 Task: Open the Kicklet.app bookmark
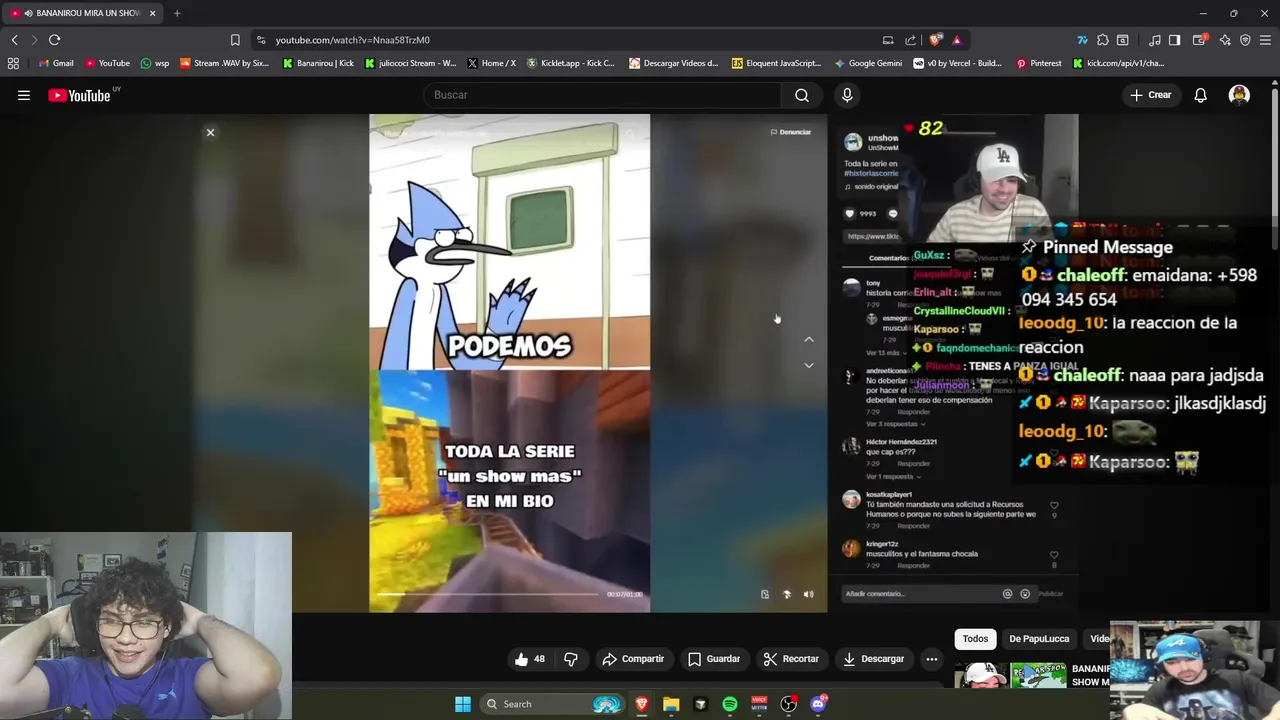click(x=570, y=63)
